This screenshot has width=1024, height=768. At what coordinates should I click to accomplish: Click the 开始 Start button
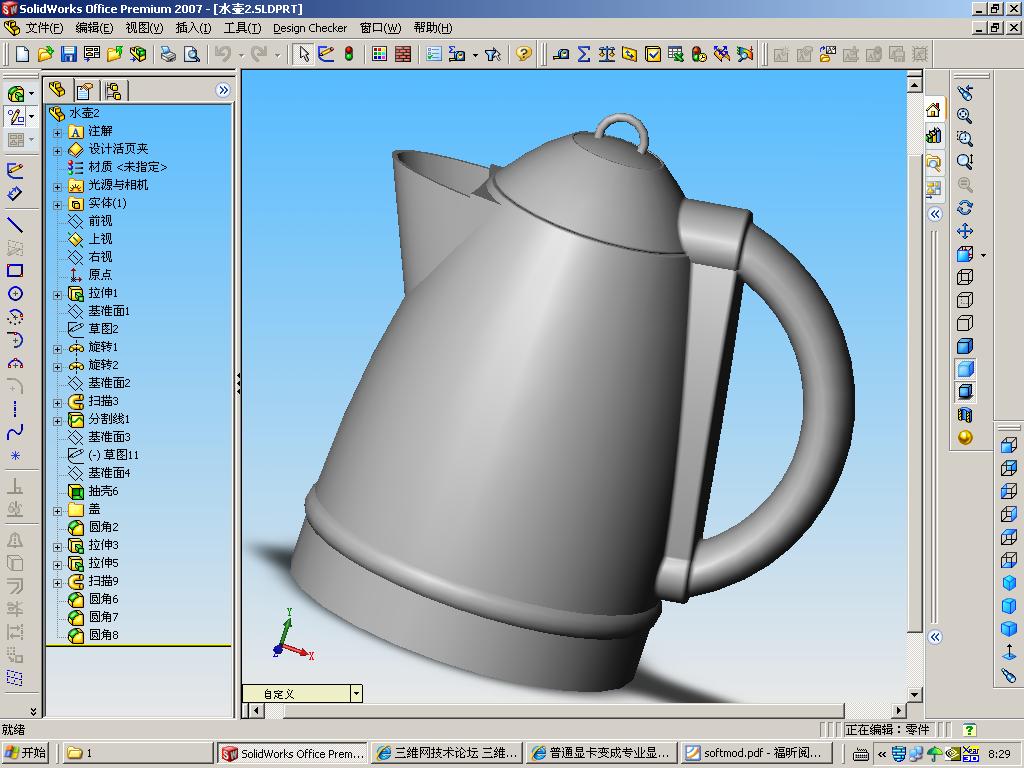pyautogui.click(x=25, y=753)
